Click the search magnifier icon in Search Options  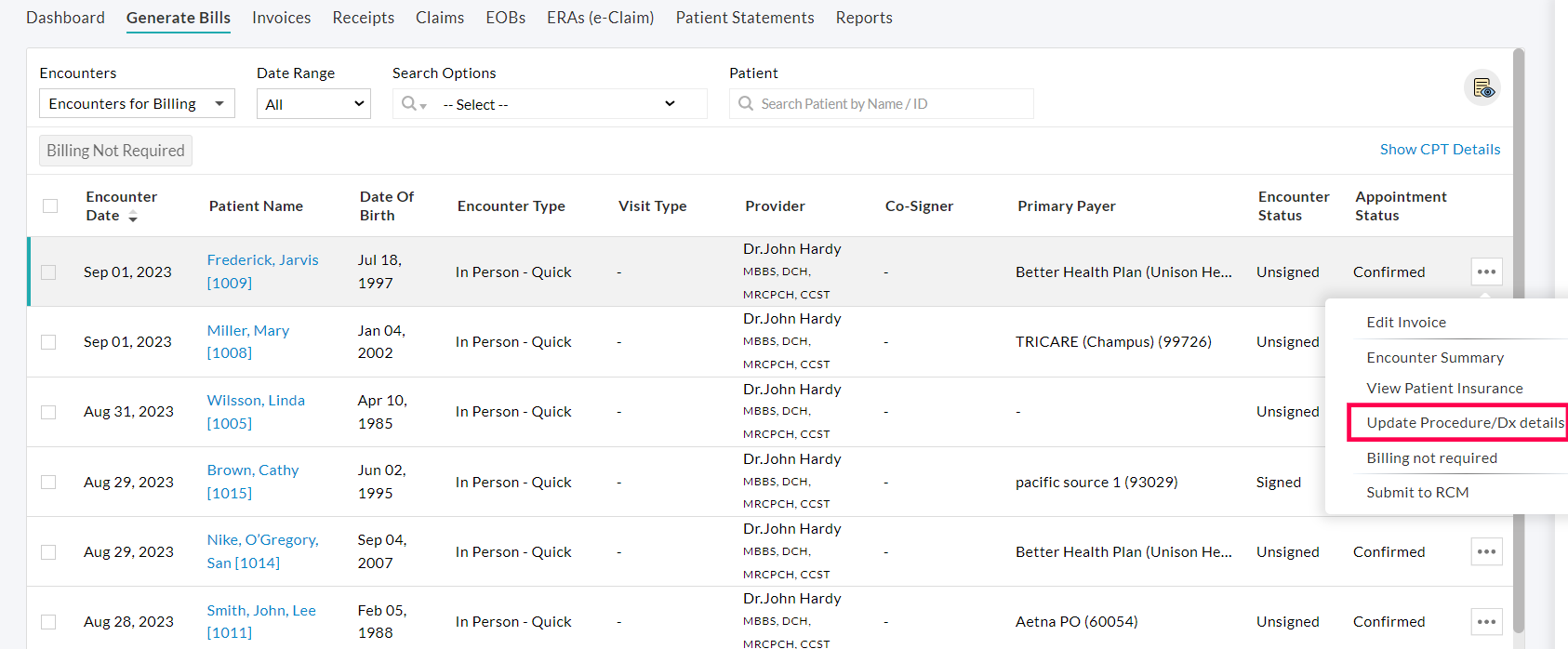[x=409, y=104]
